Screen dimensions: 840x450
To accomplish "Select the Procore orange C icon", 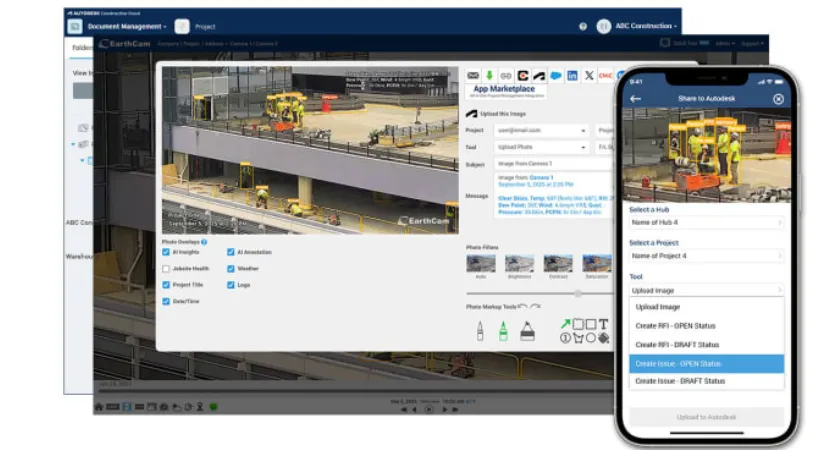I will click(x=523, y=76).
